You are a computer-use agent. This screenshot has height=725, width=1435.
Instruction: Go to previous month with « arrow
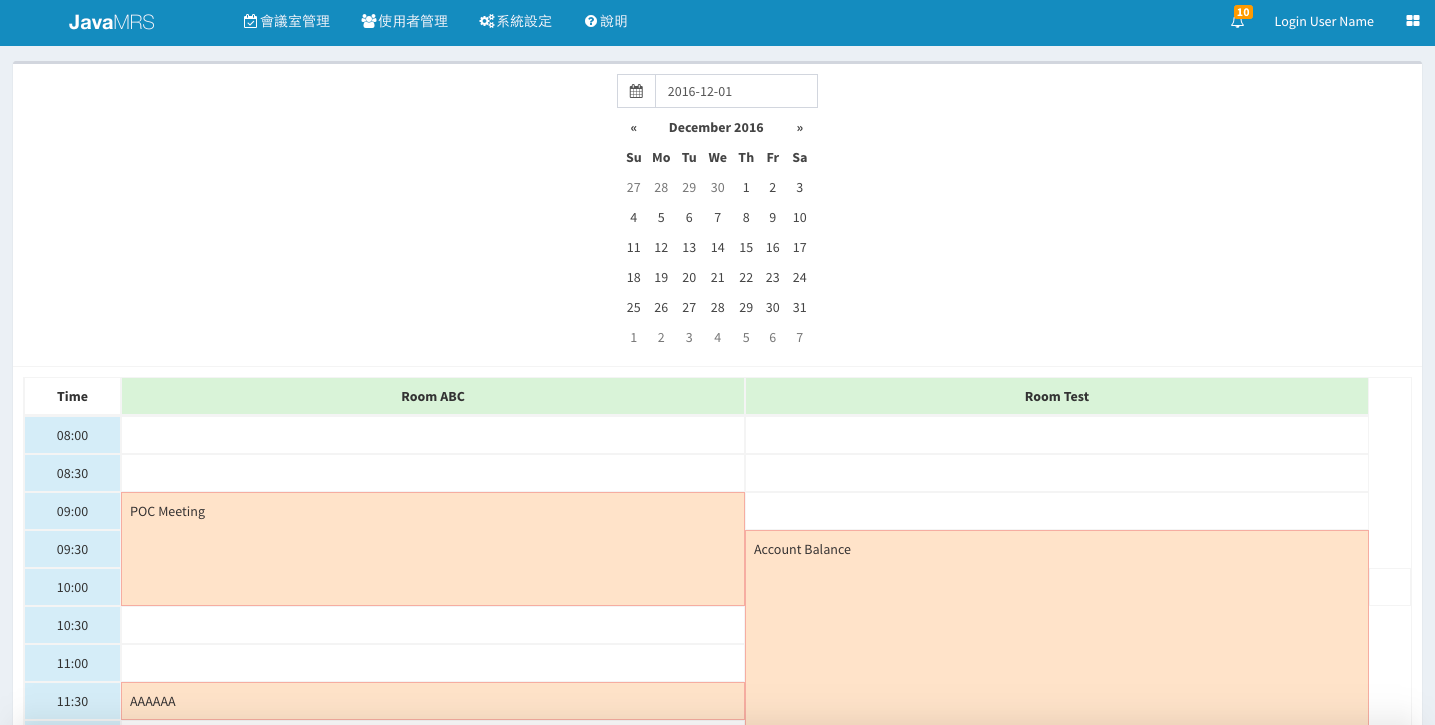(x=634, y=128)
